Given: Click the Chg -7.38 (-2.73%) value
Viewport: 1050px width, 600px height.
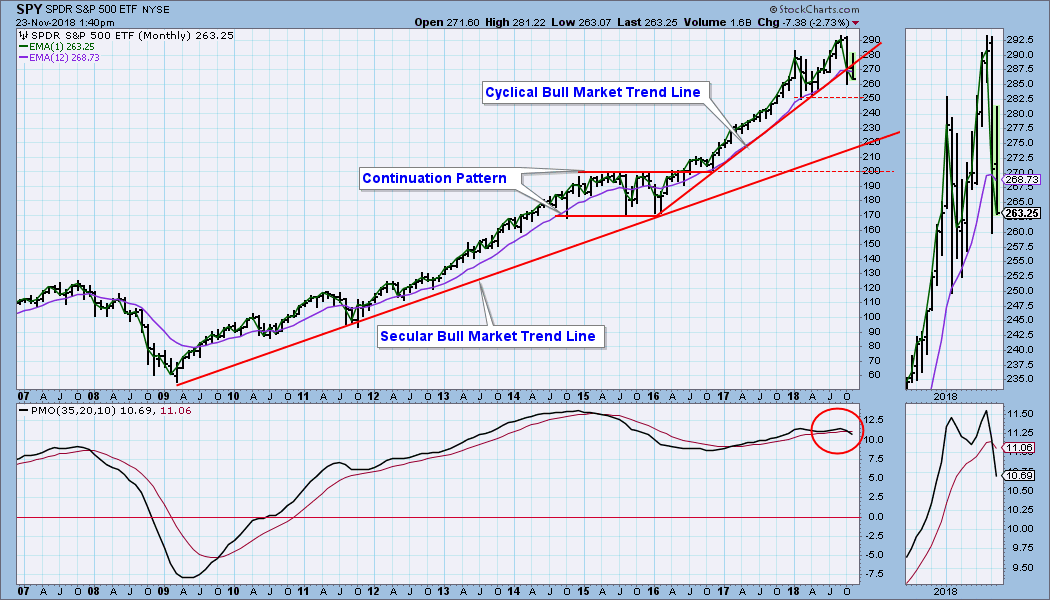Looking at the screenshot, I should coord(802,22).
